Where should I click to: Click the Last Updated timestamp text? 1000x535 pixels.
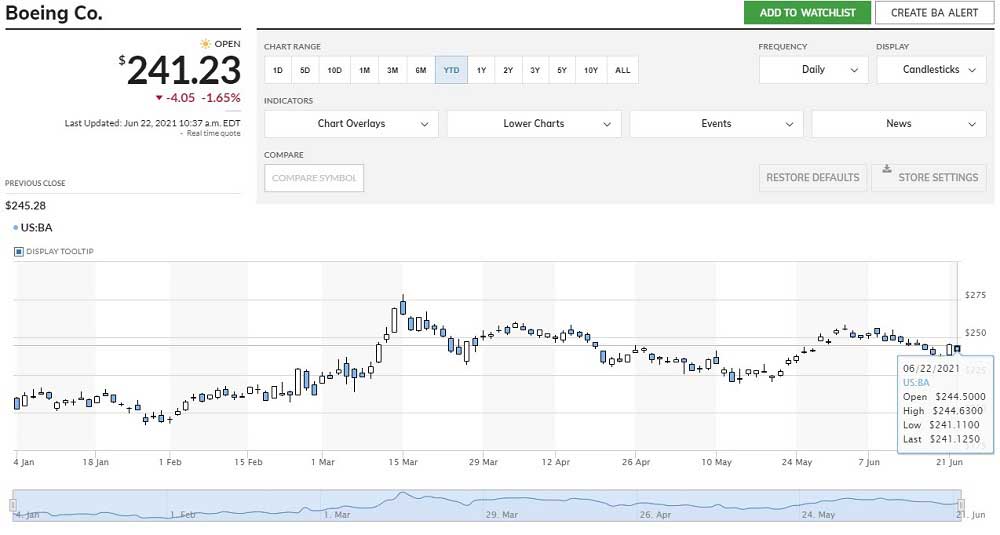pyautogui.click(x=152, y=123)
